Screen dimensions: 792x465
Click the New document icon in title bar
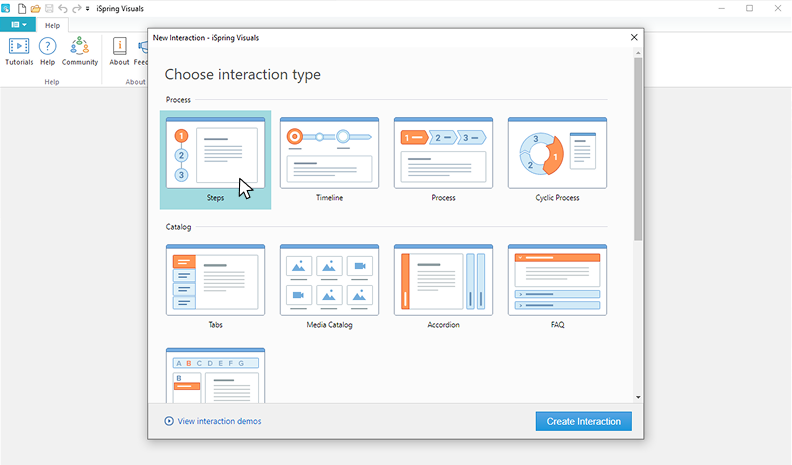click(21, 8)
